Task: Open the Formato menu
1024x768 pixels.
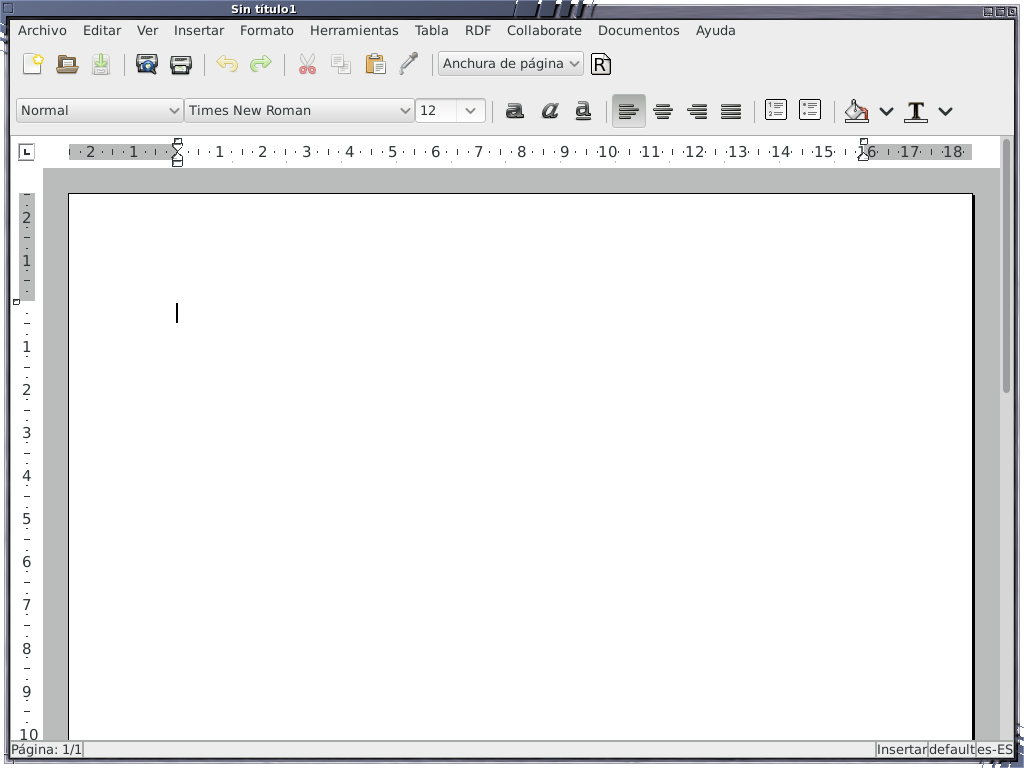Action: coord(267,31)
